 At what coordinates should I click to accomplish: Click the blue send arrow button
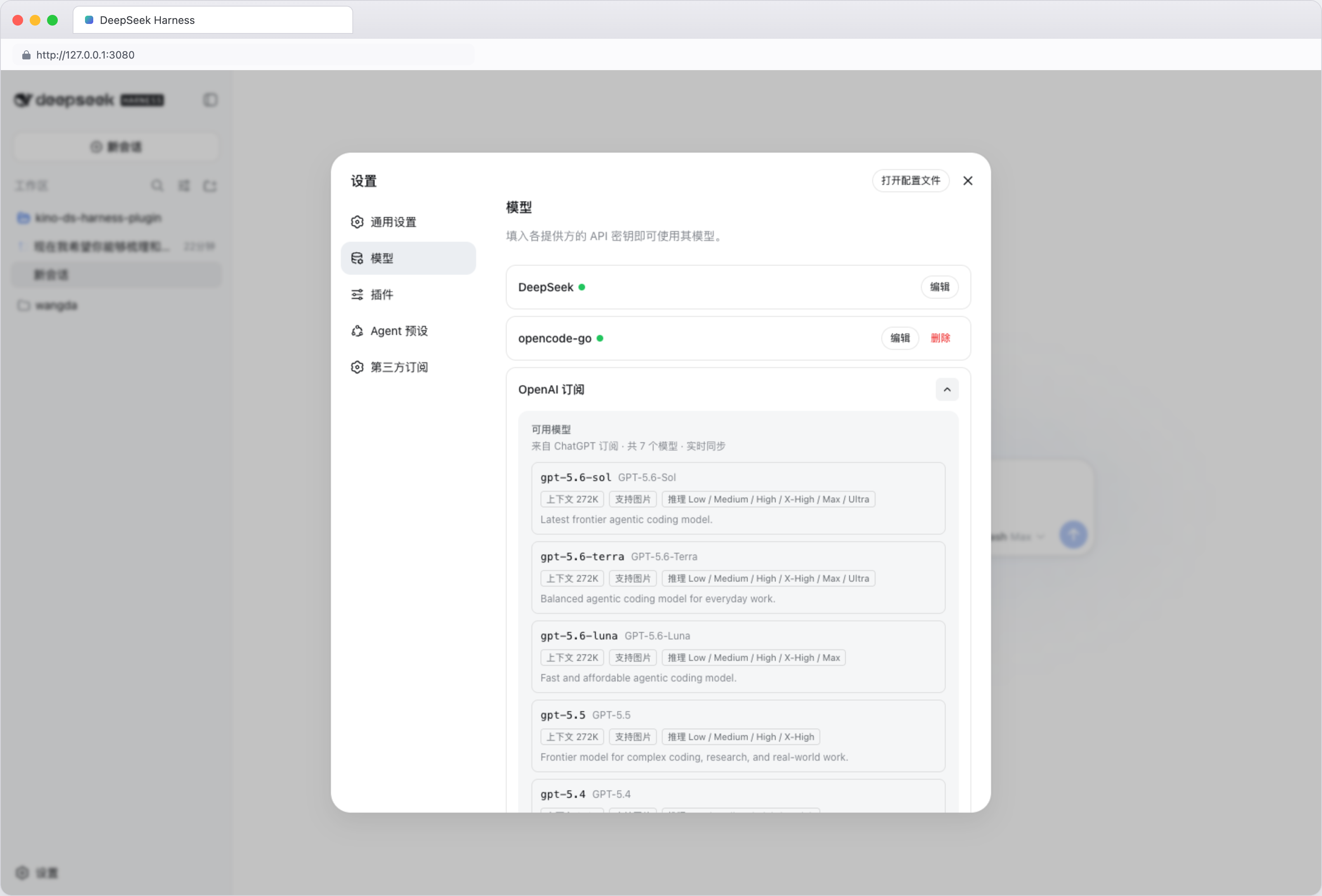1074,535
